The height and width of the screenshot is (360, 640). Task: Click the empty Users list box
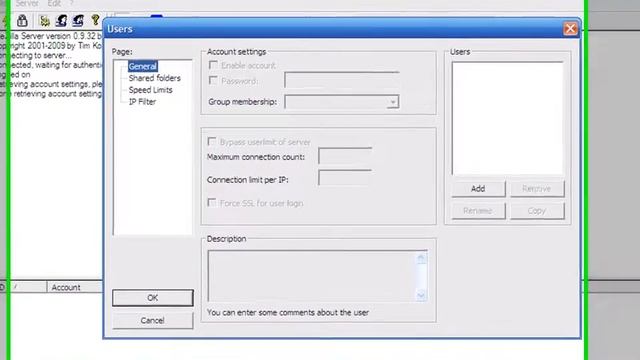pyautogui.click(x=507, y=118)
